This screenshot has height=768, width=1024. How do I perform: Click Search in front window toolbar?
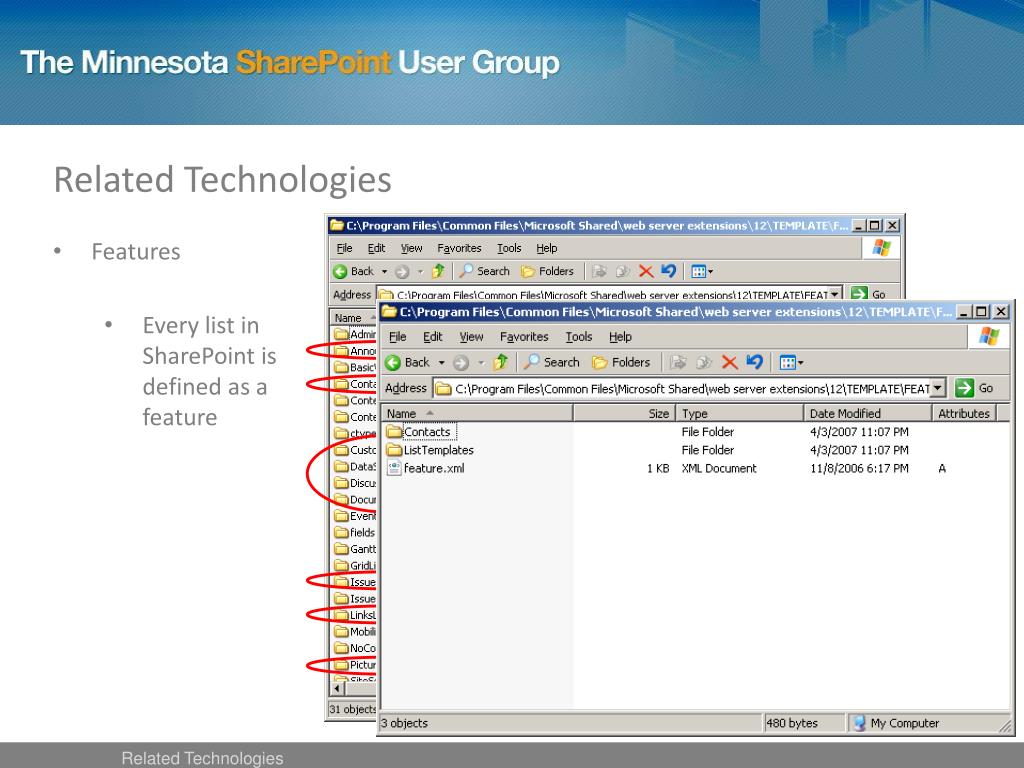point(552,362)
